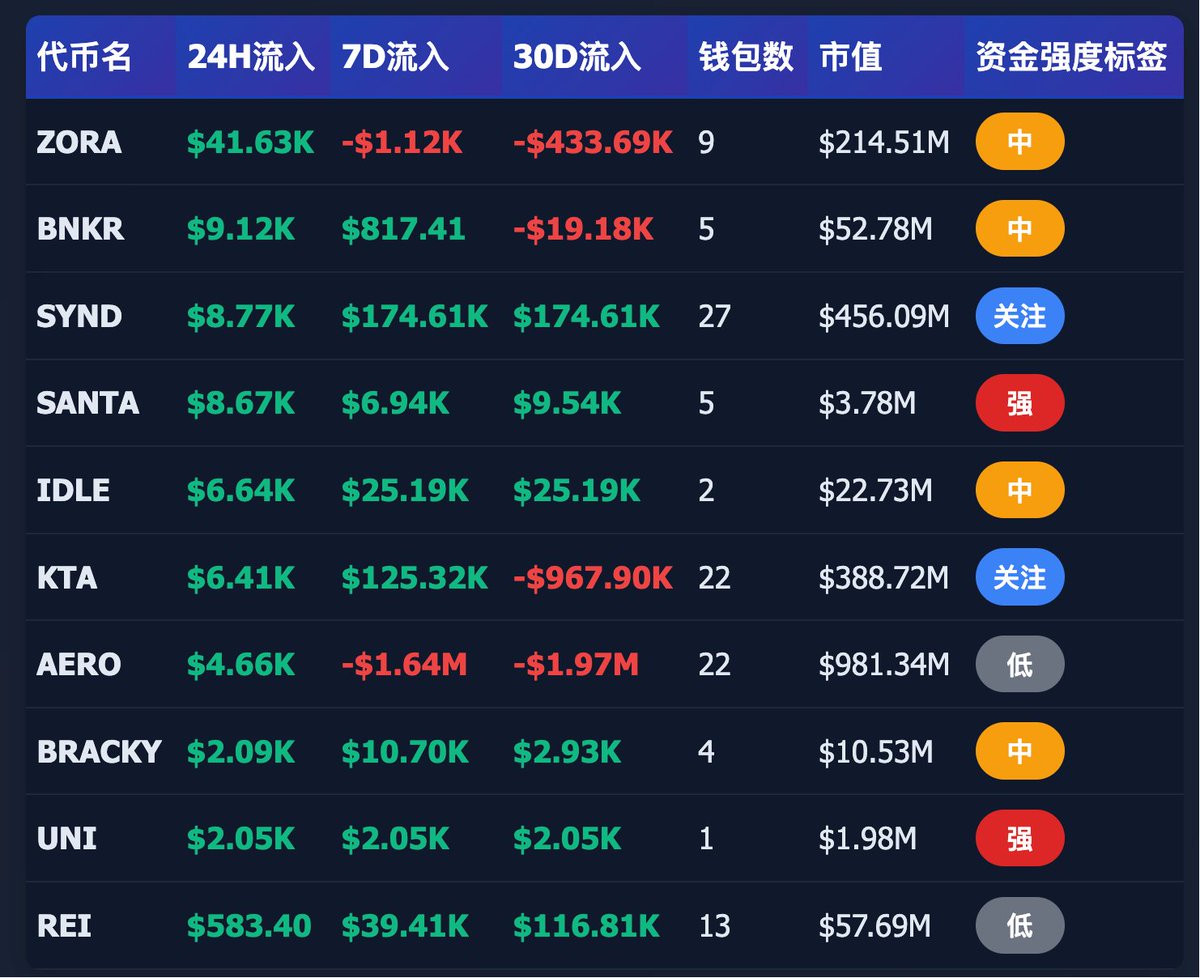Click the $22.73M market cap value
This screenshot has height=978, width=1200.
click(876, 490)
